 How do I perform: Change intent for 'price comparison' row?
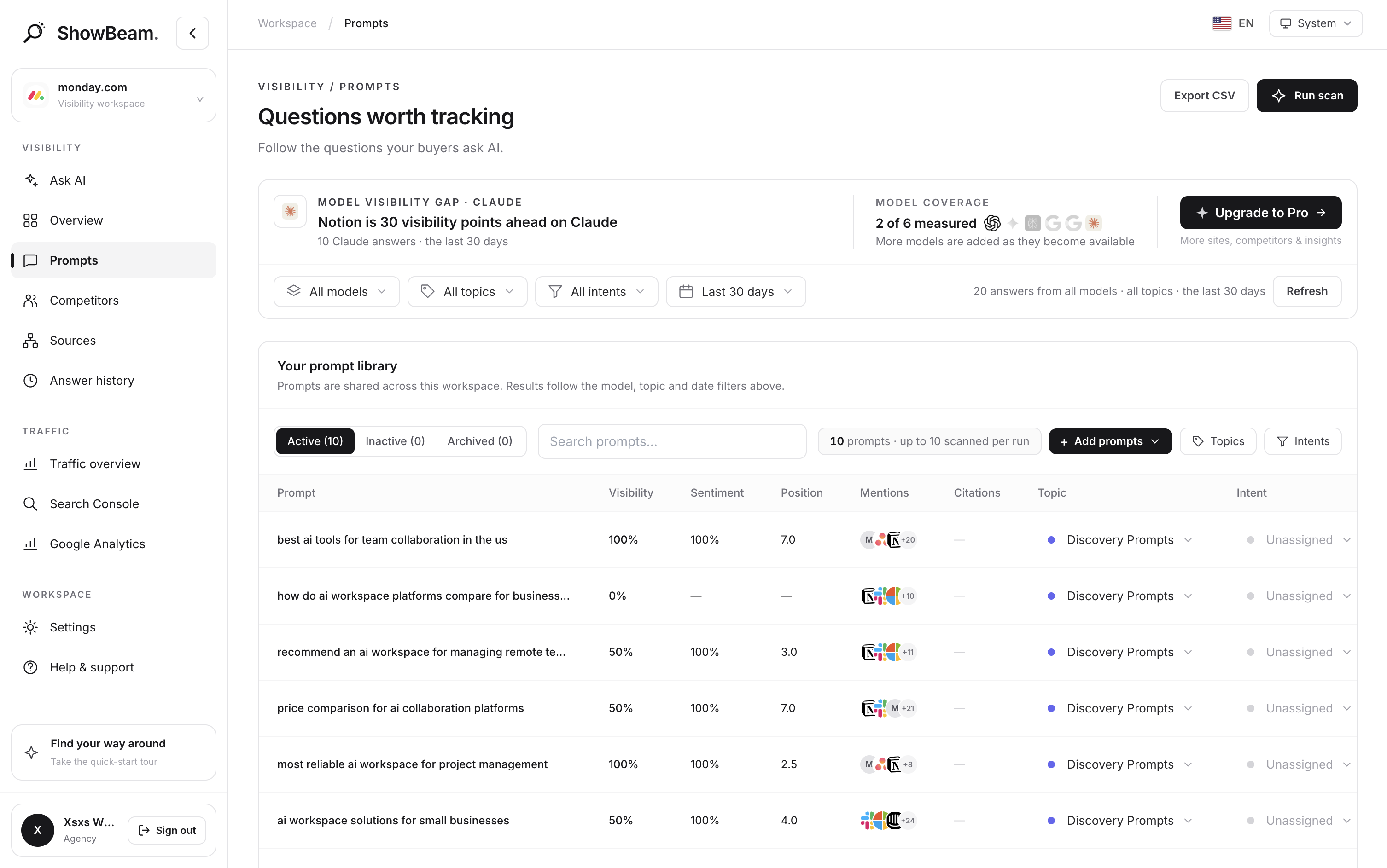(1298, 708)
